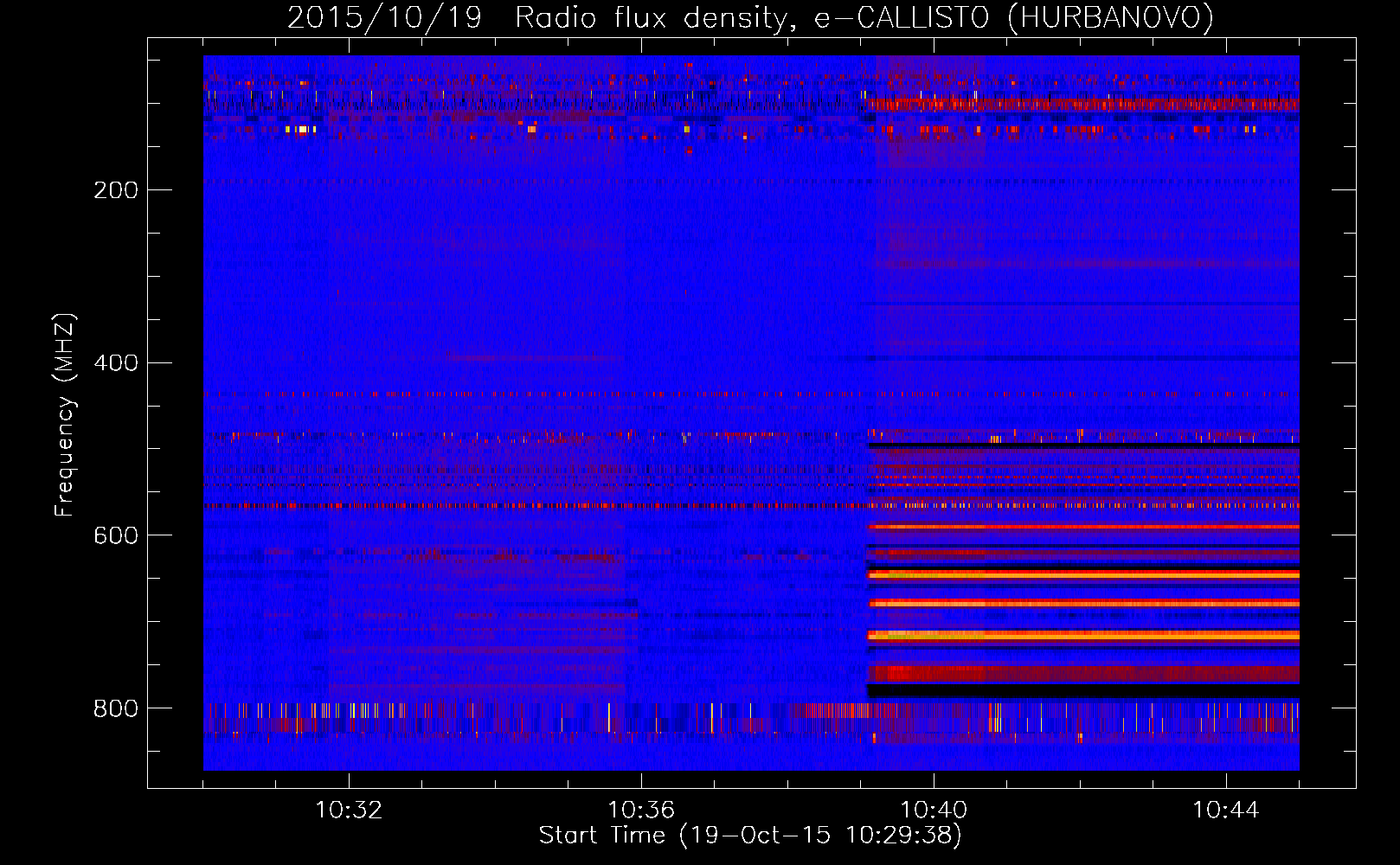Click the 10:40 time tick label
1400x865 pixels.
click(934, 811)
